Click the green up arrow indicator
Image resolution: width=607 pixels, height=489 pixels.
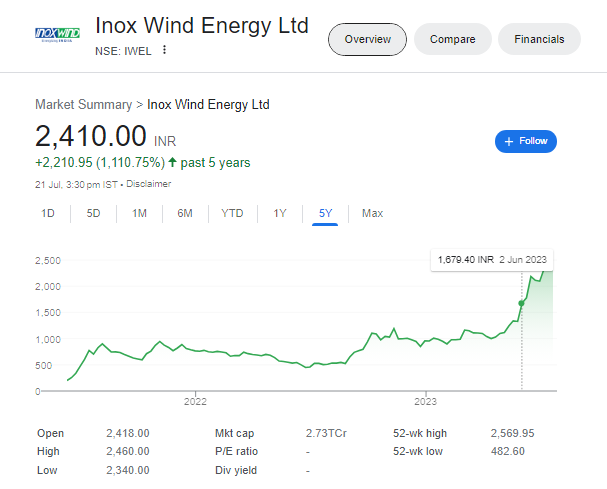point(173,162)
